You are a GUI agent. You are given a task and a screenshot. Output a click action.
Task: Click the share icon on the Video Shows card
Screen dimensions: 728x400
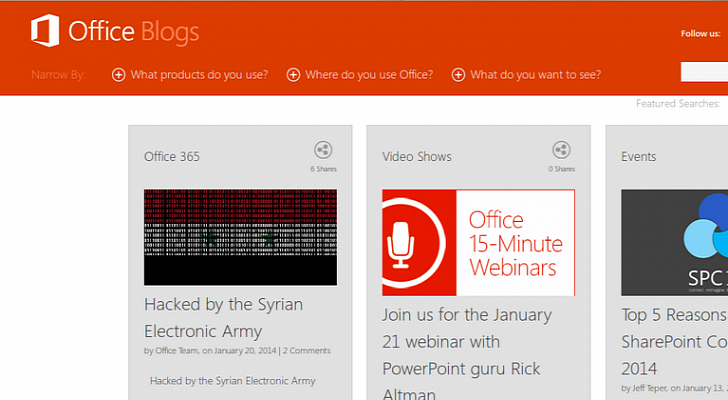click(561, 150)
